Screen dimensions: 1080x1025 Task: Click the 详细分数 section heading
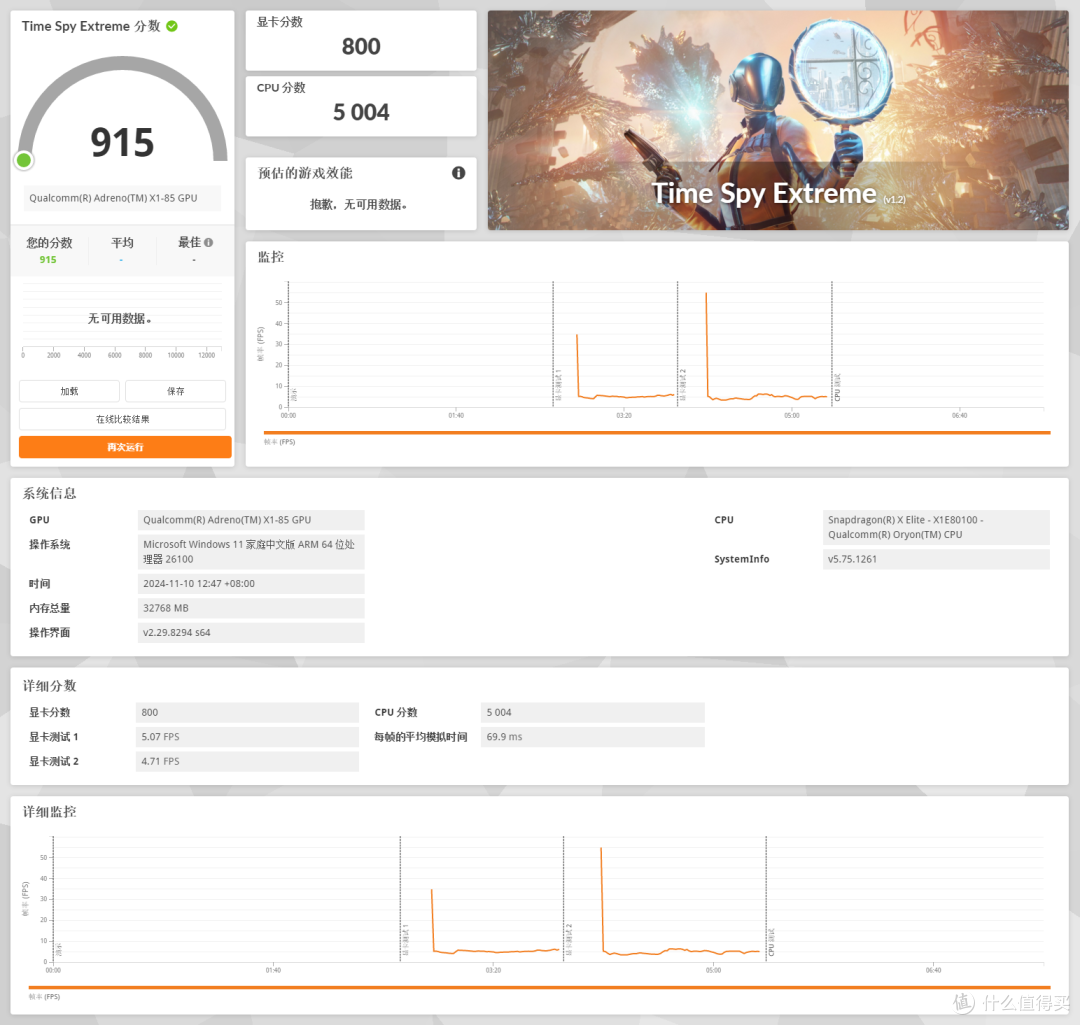50,686
